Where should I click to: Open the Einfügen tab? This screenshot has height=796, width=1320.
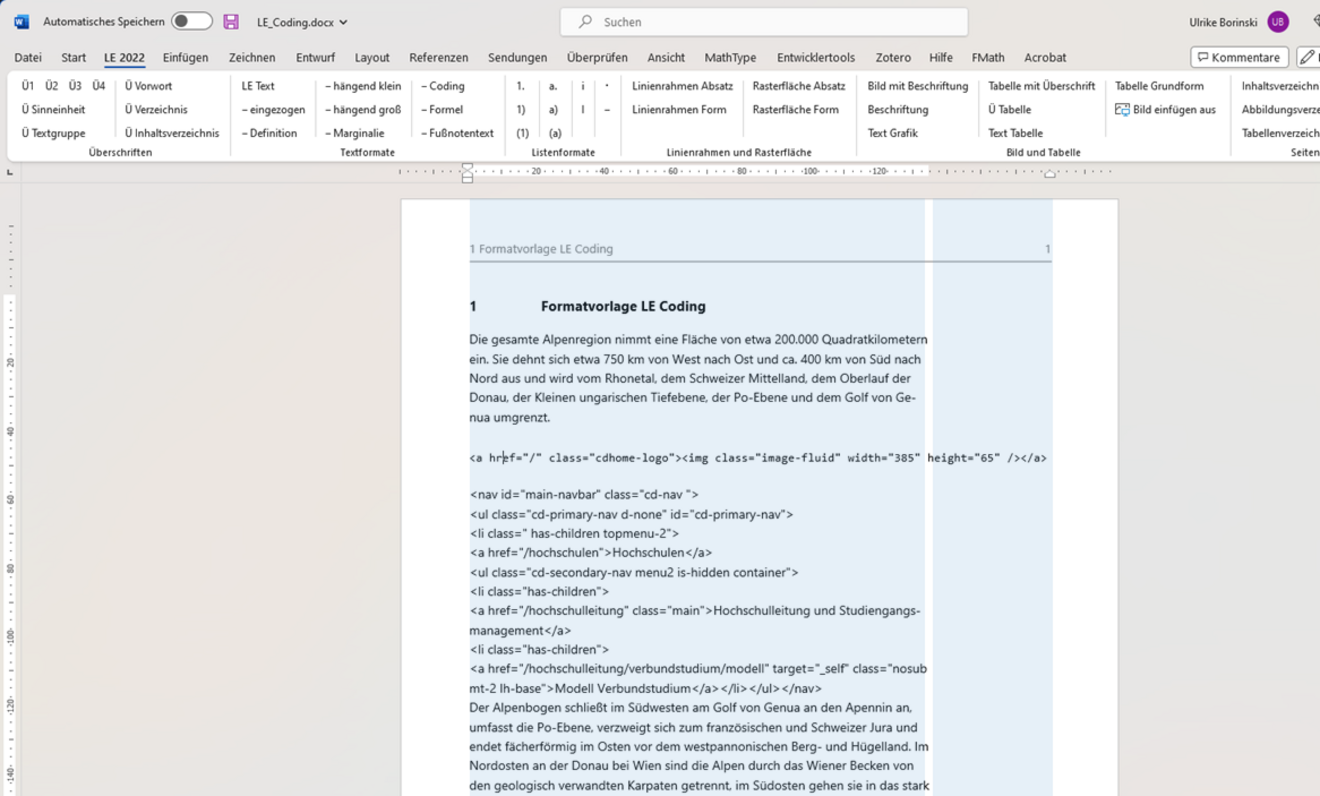[185, 58]
